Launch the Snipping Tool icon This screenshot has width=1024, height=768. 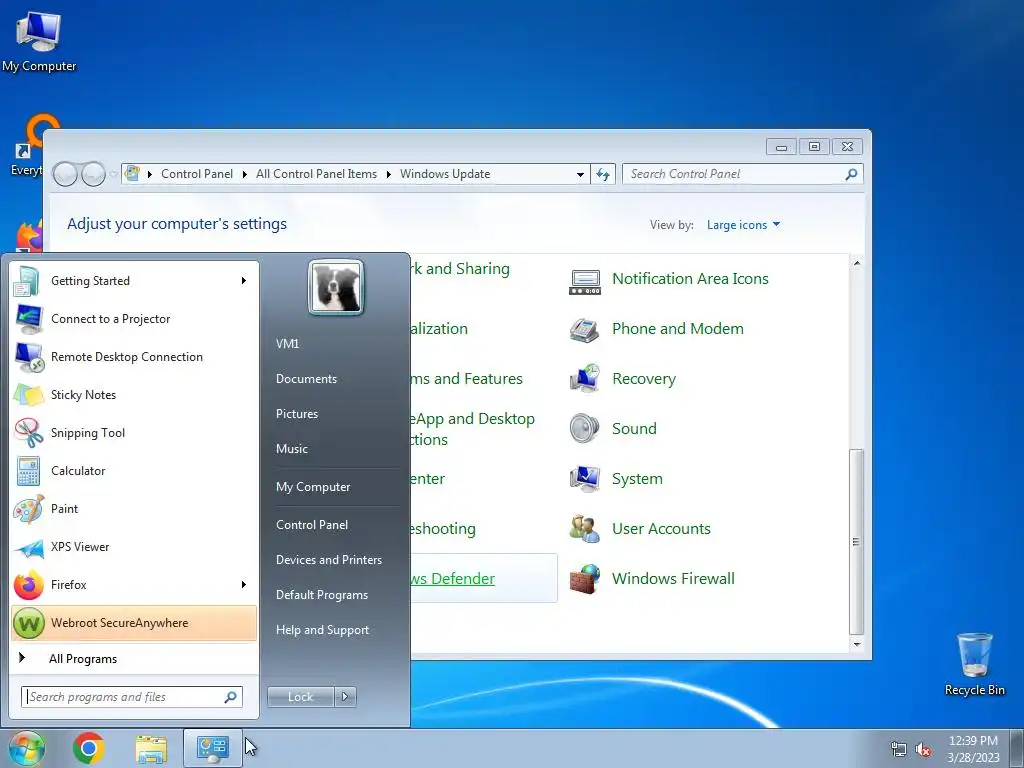coord(28,432)
